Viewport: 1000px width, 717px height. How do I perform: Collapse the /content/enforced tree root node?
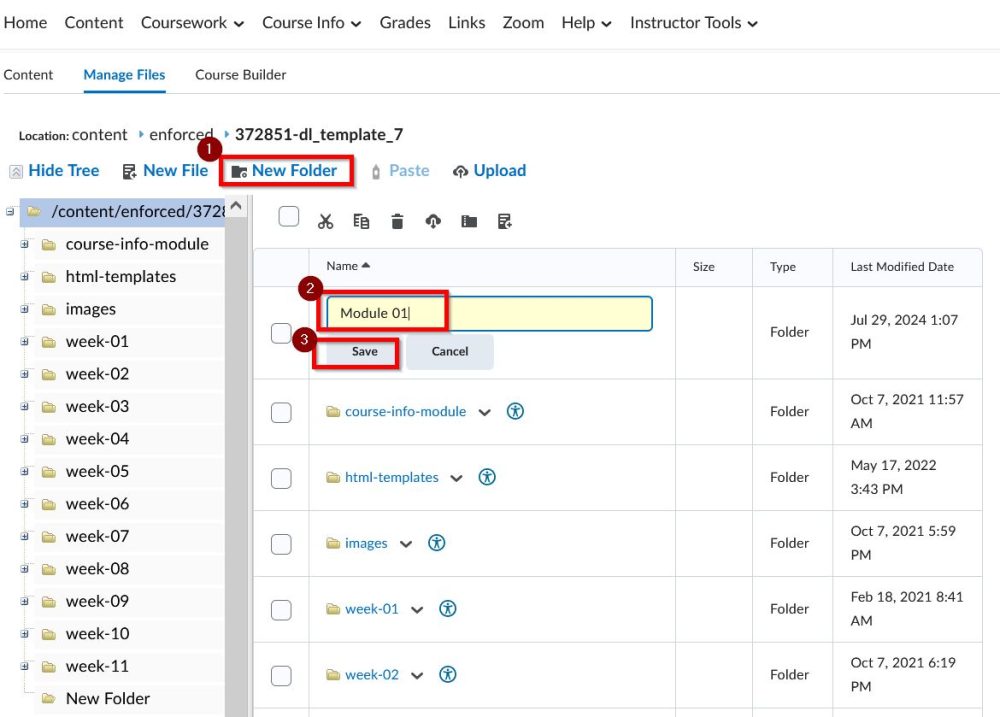[9, 211]
